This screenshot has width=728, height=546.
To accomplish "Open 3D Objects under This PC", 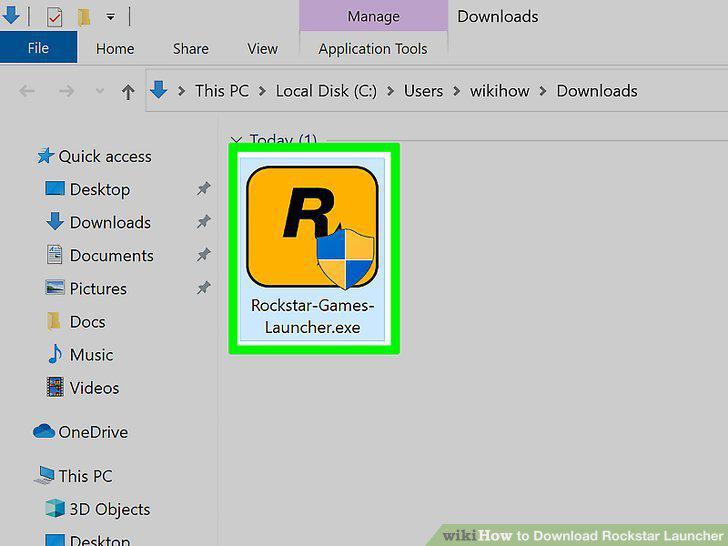I will (110, 509).
